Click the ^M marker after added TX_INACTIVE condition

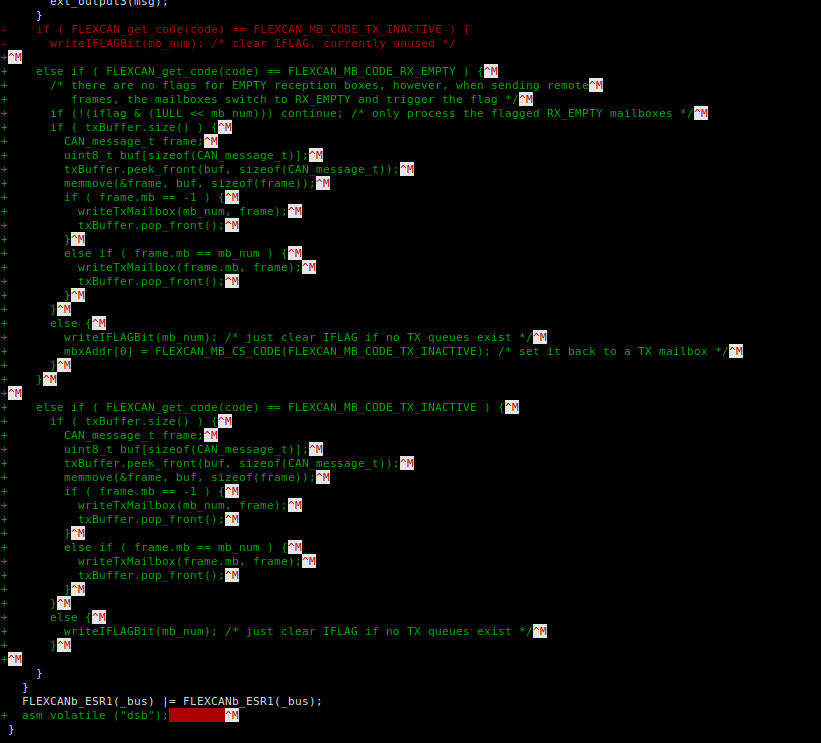511,407
